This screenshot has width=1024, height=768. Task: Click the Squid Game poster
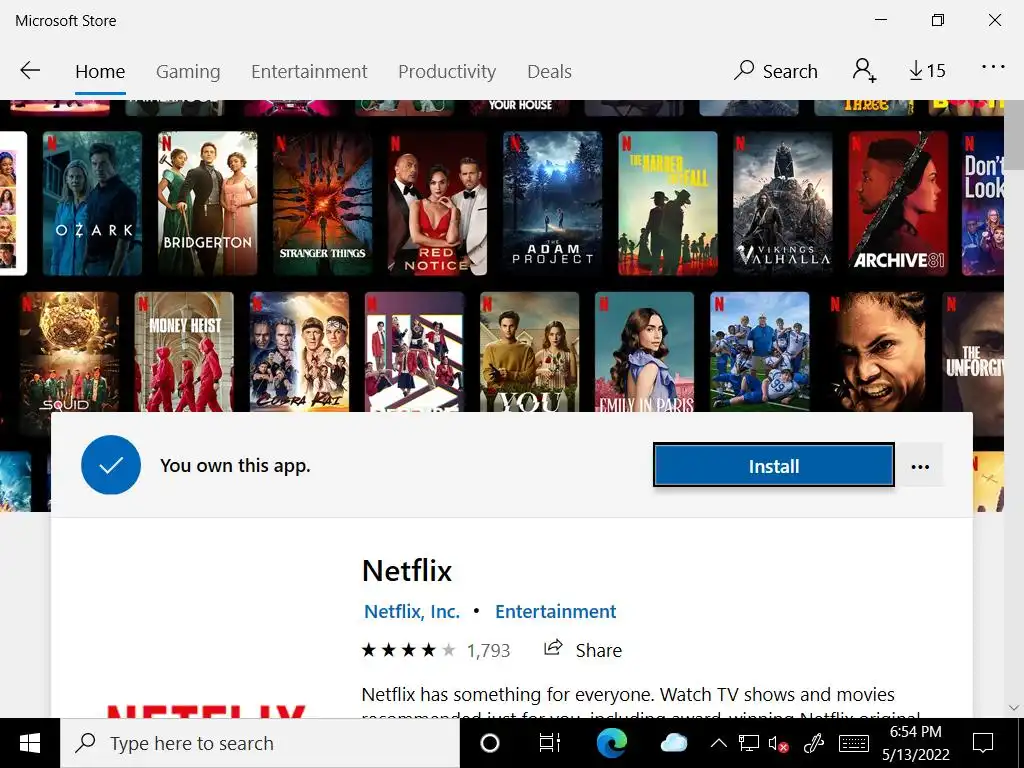coord(69,352)
